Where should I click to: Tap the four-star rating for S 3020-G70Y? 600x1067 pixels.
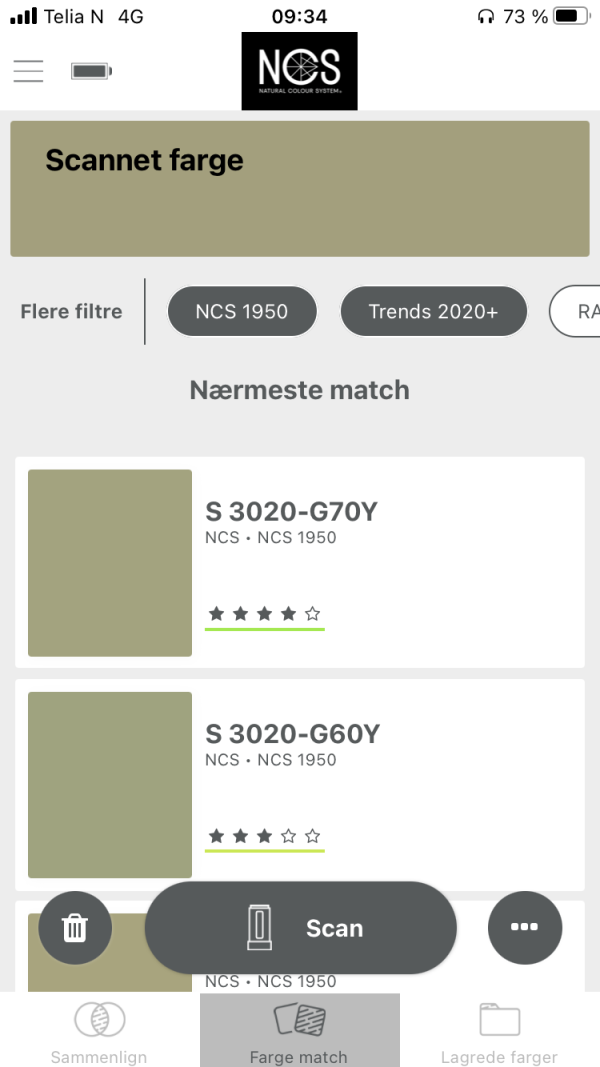click(x=265, y=614)
